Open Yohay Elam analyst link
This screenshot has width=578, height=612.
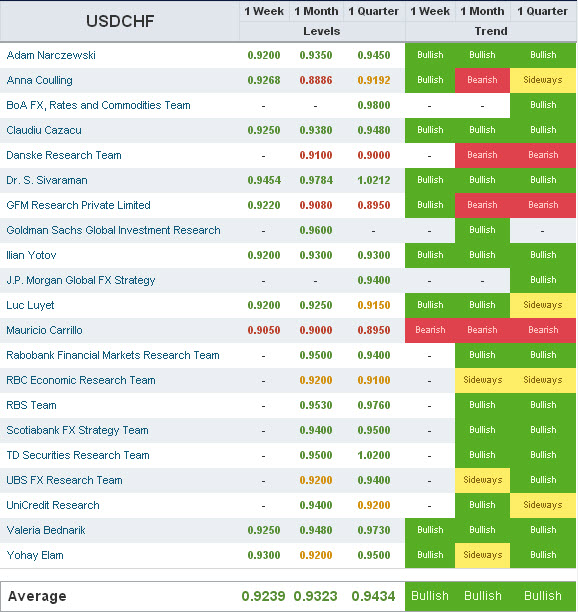[35, 555]
